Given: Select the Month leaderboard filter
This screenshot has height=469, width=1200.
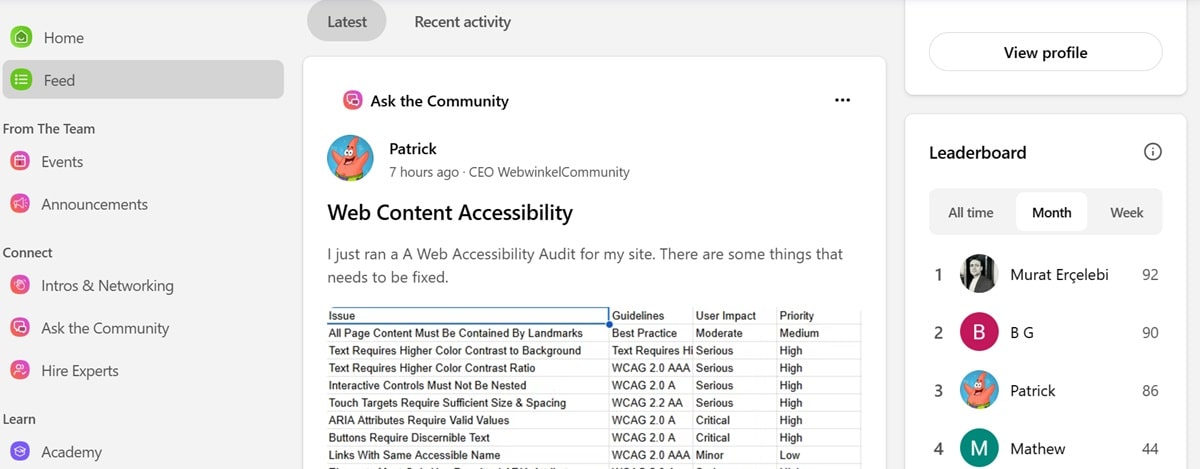Looking at the screenshot, I should [x=1051, y=212].
